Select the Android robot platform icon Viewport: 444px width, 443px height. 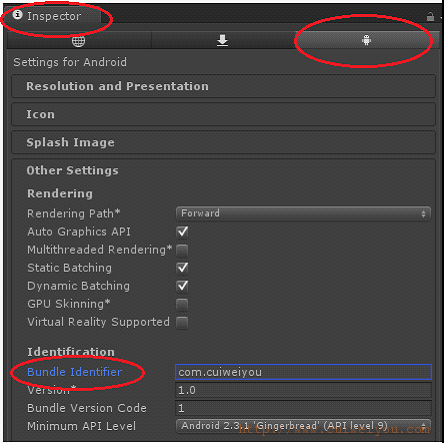[x=366, y=40]
